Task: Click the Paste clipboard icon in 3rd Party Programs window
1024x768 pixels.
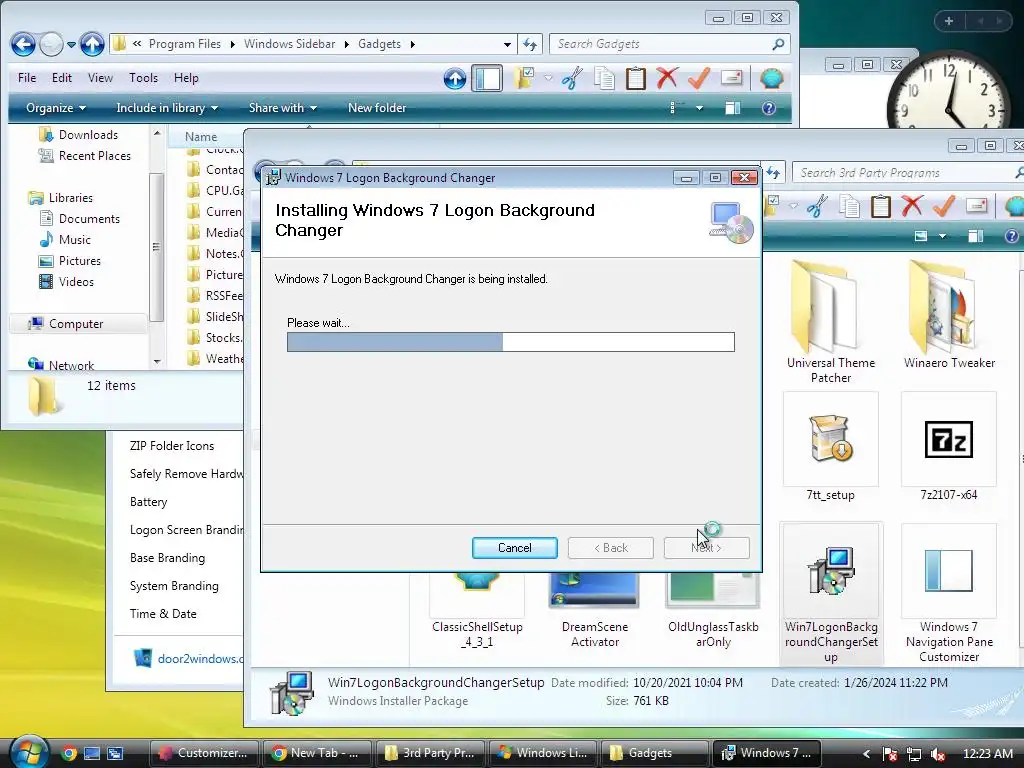Action: click(x=880, y=206)
